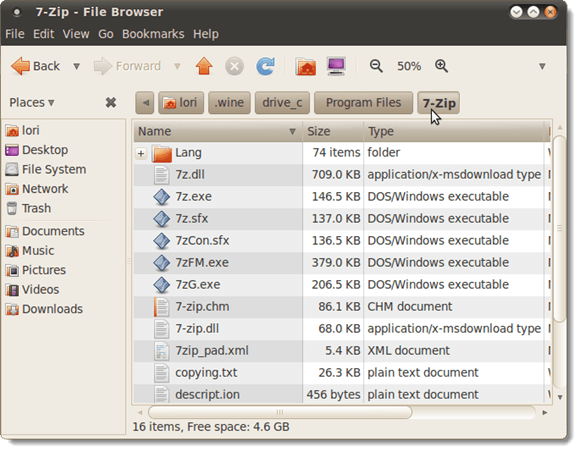580x452 pixels.
Task: Select the 7z.exe executable icon
Action: [162, 197]
